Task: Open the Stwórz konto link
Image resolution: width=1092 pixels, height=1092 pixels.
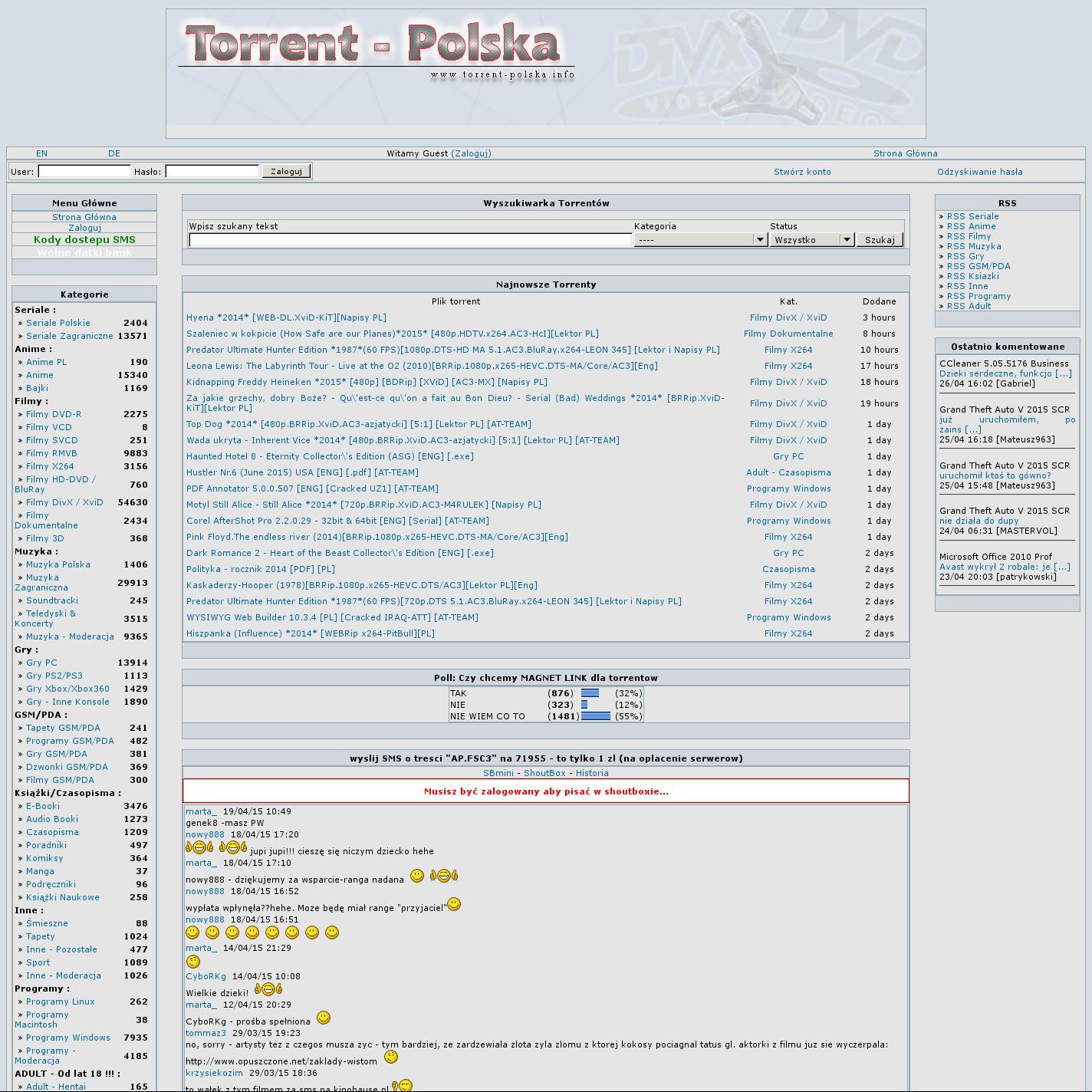Action: 802,172
